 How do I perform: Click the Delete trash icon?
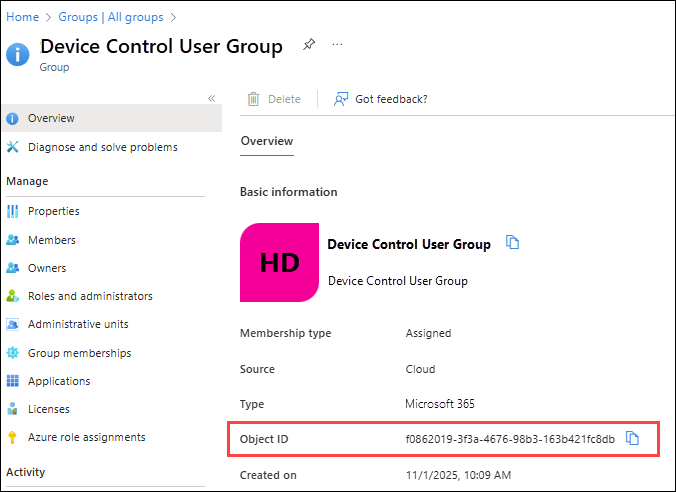click(254, 99)
